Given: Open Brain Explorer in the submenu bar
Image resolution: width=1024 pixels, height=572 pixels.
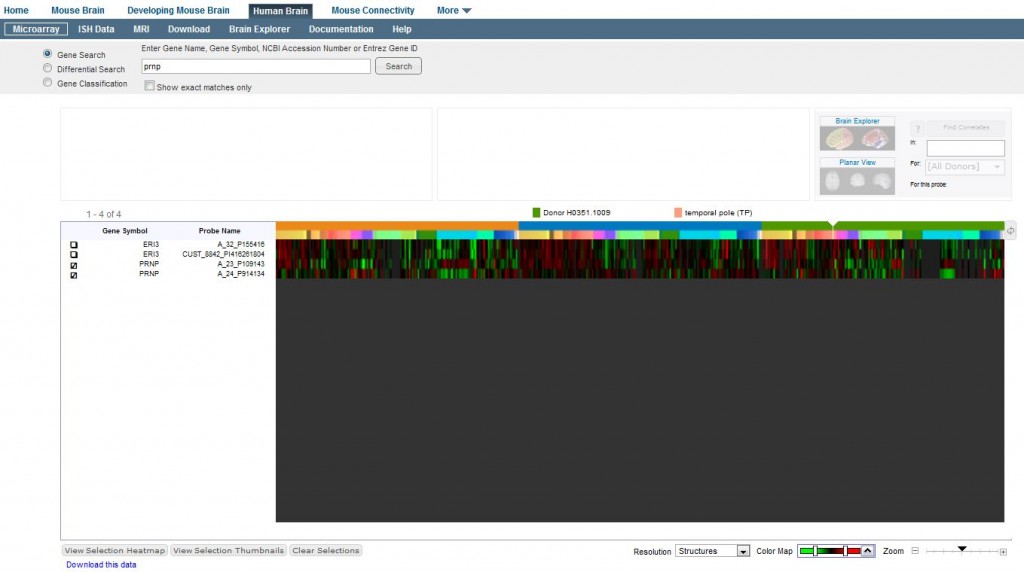Looking at the screenshot, I should (259, 29).
